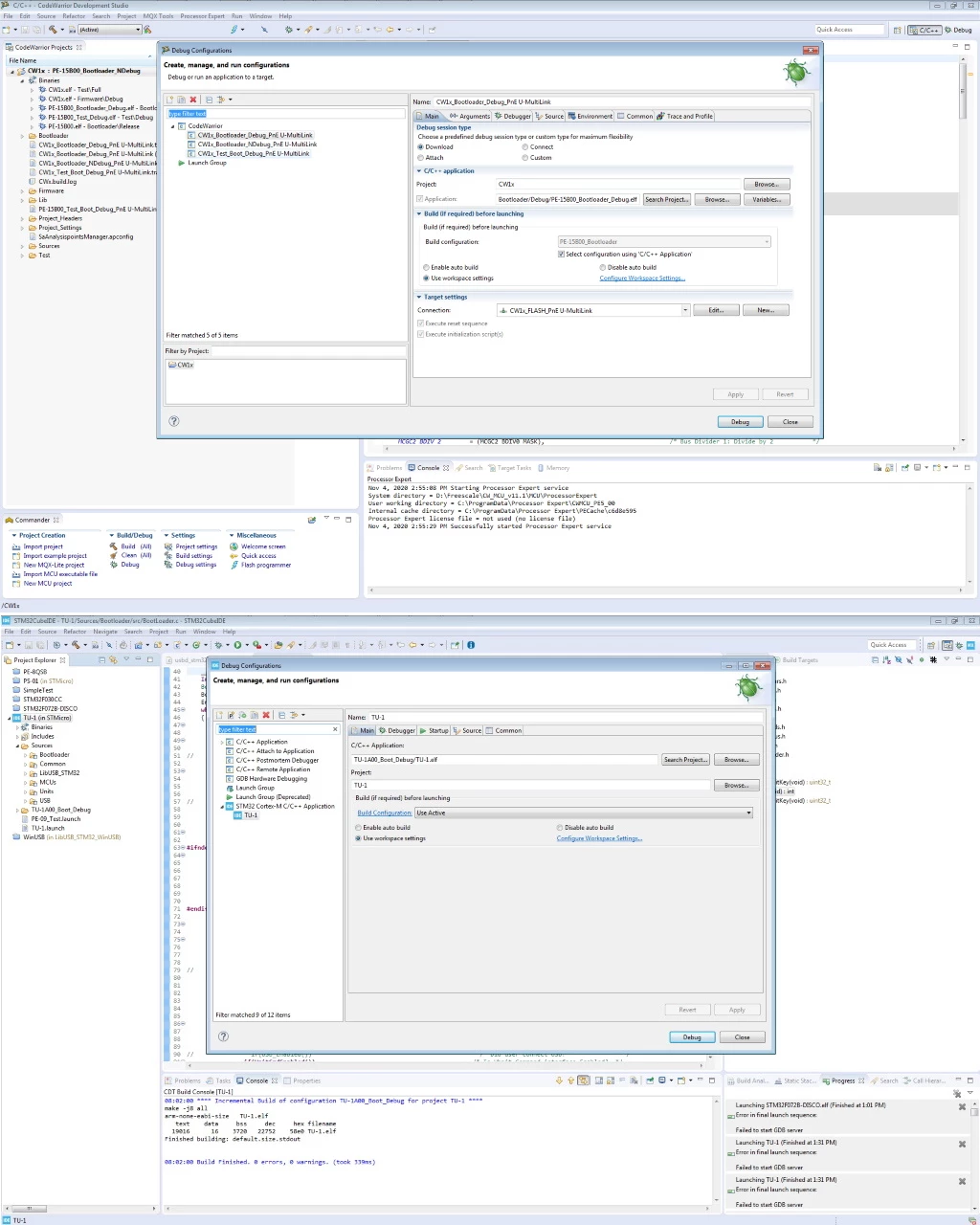Click Edit... button next to Connection
Viewport: 980px width, 1225px height.
[716, 310]
